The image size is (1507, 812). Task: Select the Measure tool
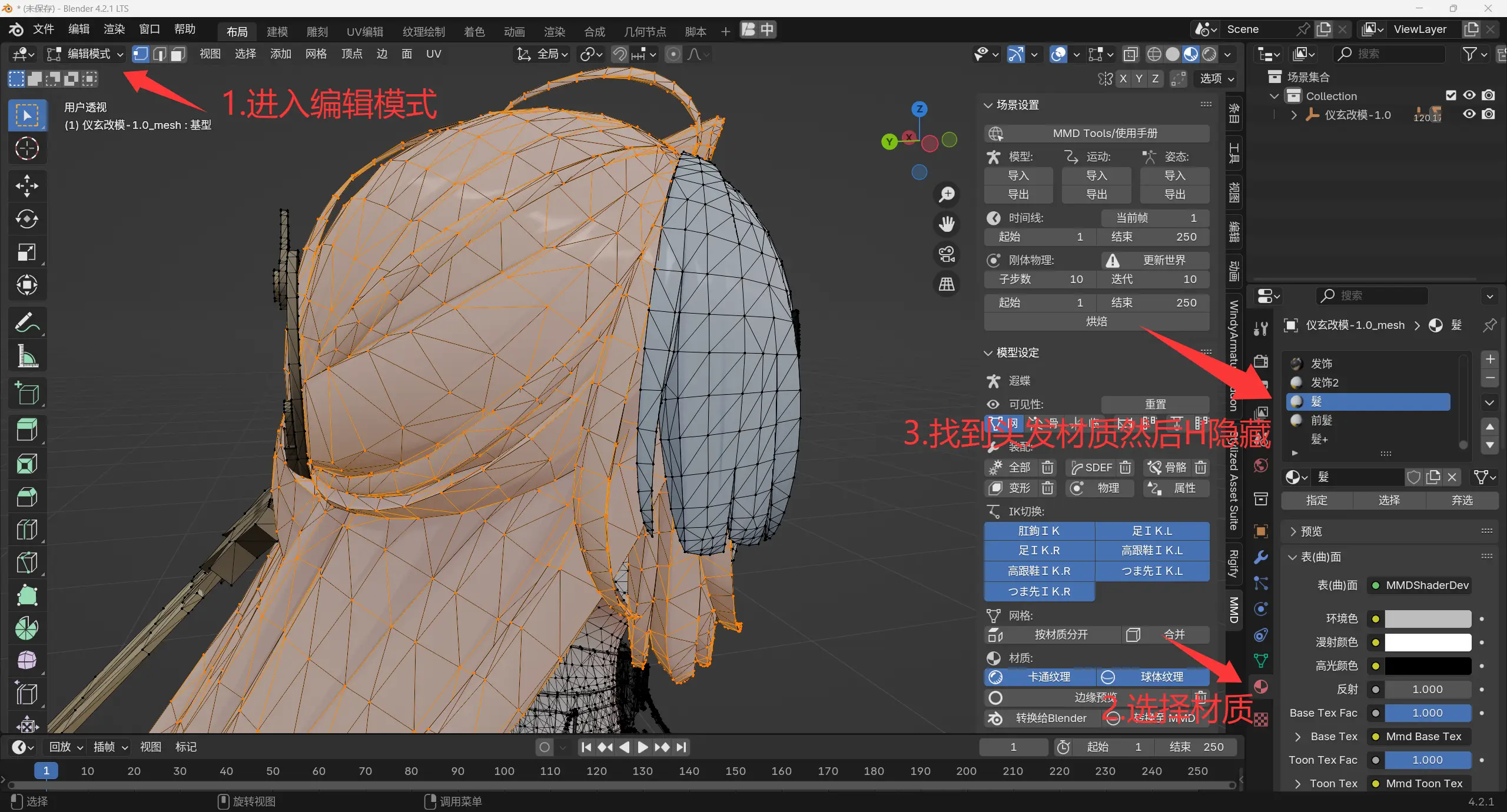(x=26, y=356)
